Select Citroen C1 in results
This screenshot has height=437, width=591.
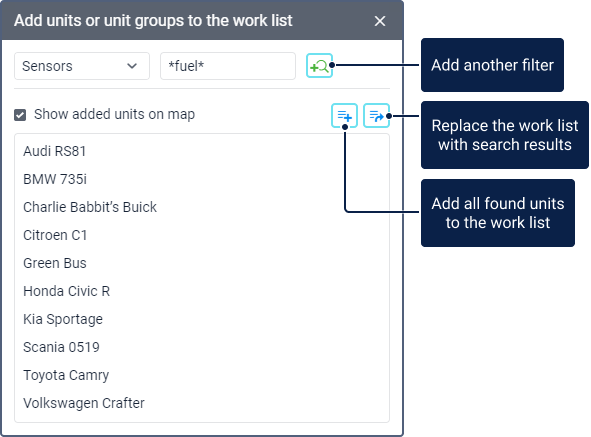pos(55,235)
